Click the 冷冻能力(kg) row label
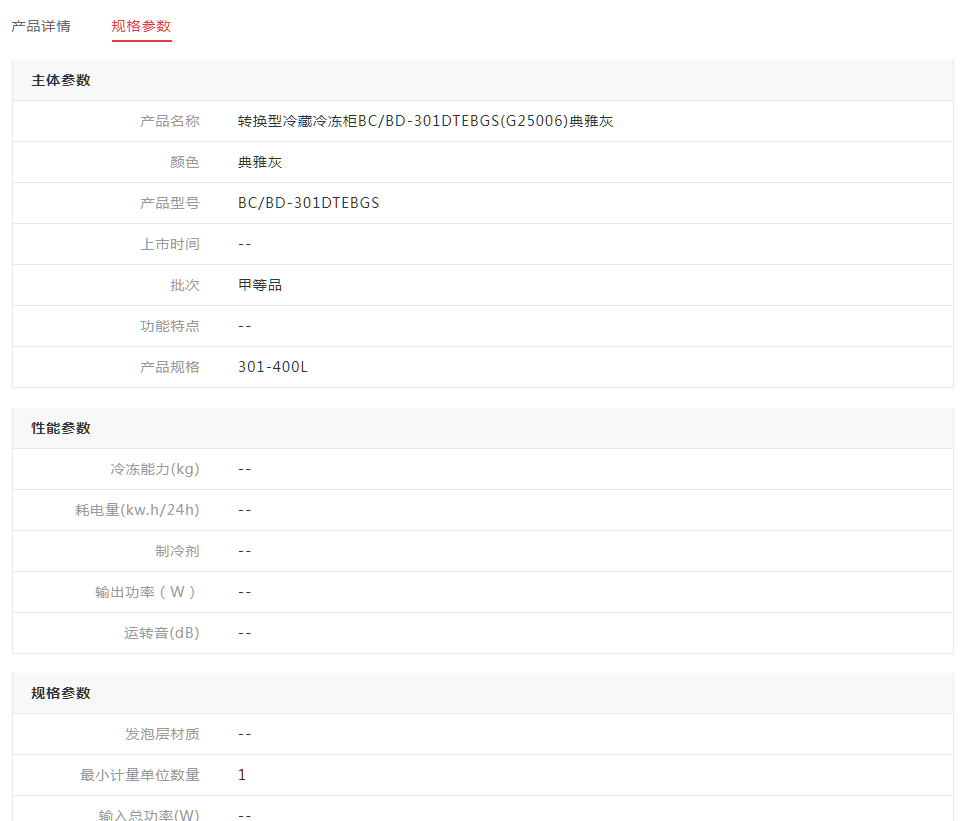 click(x=154, y=469)
